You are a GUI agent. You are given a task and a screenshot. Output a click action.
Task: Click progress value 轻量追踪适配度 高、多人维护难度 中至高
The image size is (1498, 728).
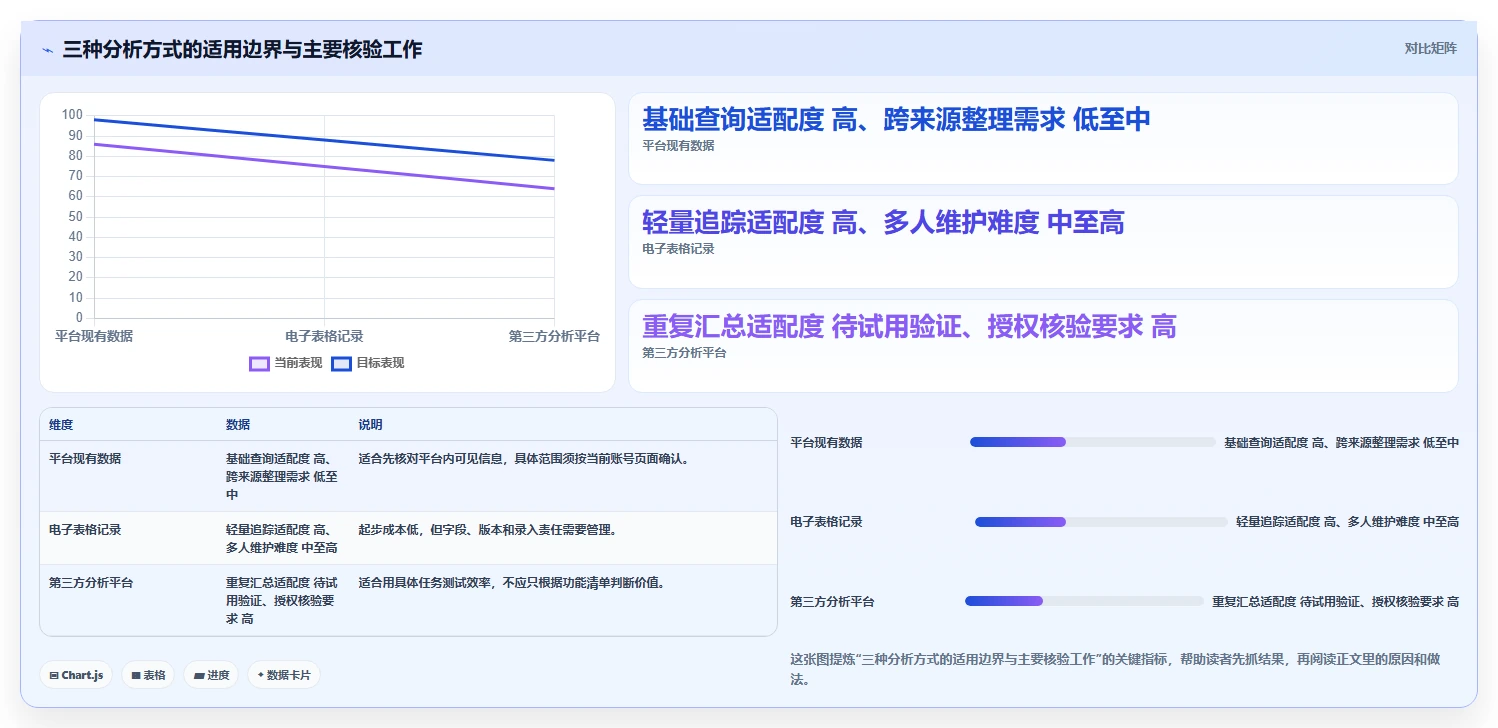(x=1348, y=522)
